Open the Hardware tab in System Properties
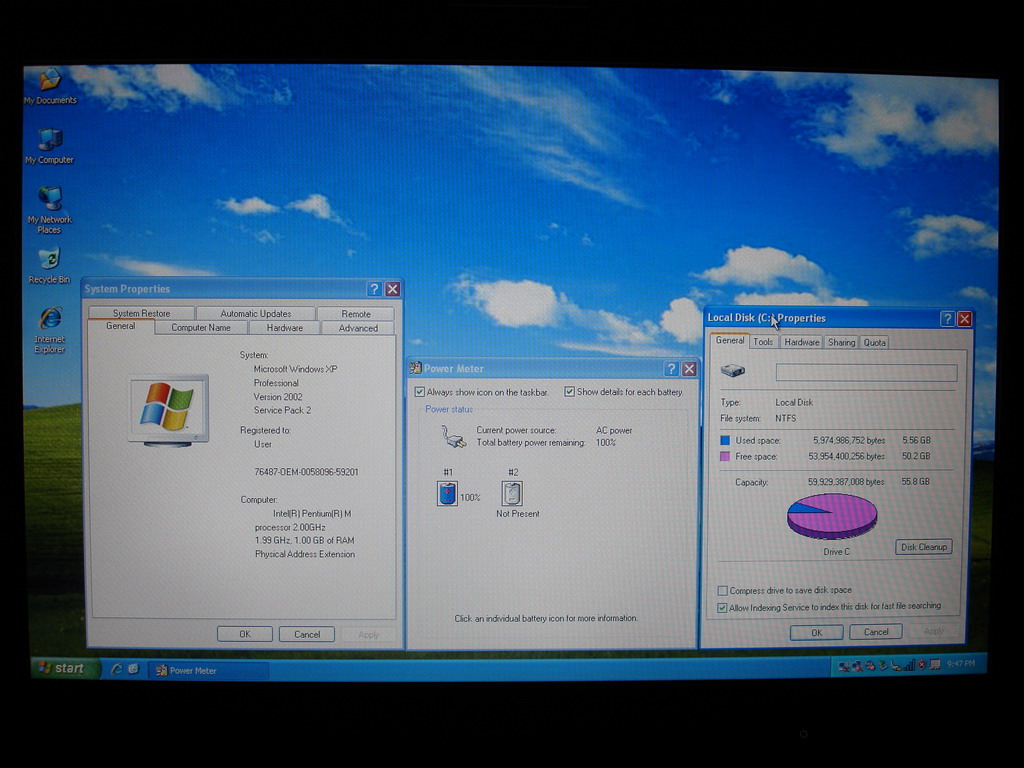The width and height of the screenshot is (1024, 768). pos(285,328)
